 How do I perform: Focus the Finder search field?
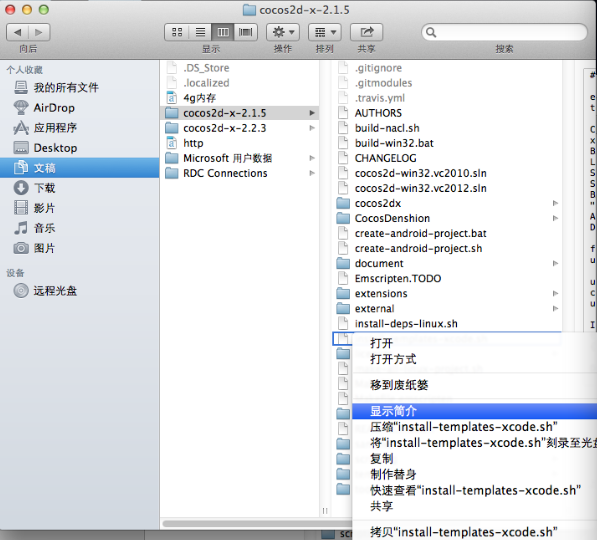[504, 32]
